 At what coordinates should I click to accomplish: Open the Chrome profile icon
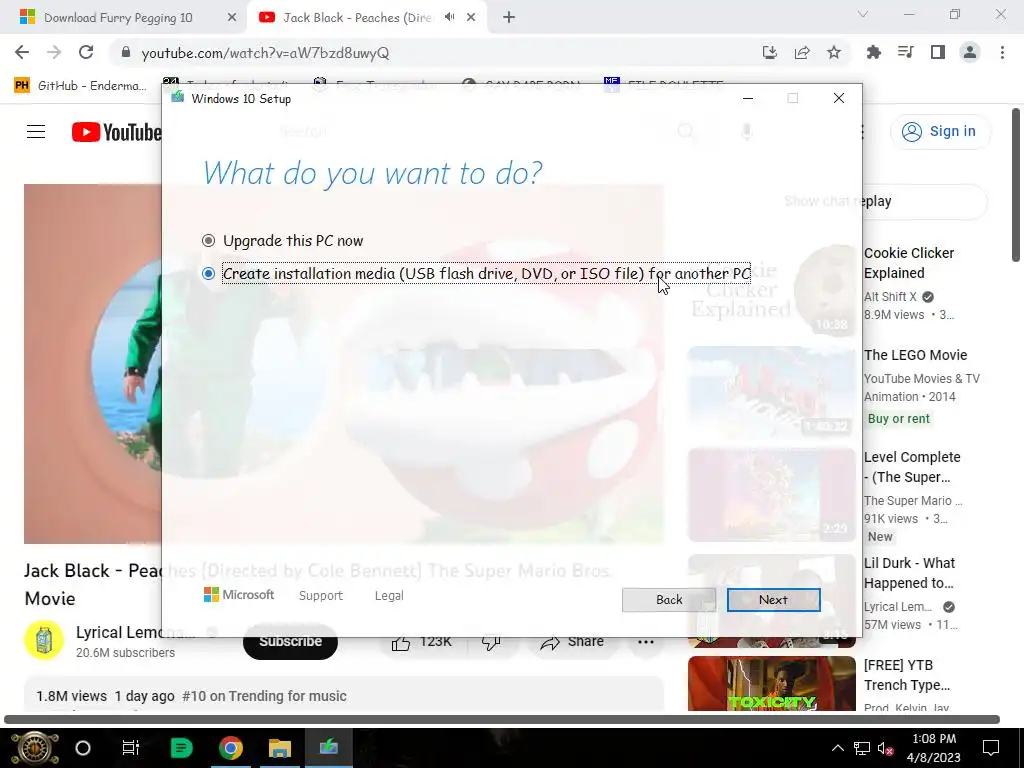tap(970, 52)
